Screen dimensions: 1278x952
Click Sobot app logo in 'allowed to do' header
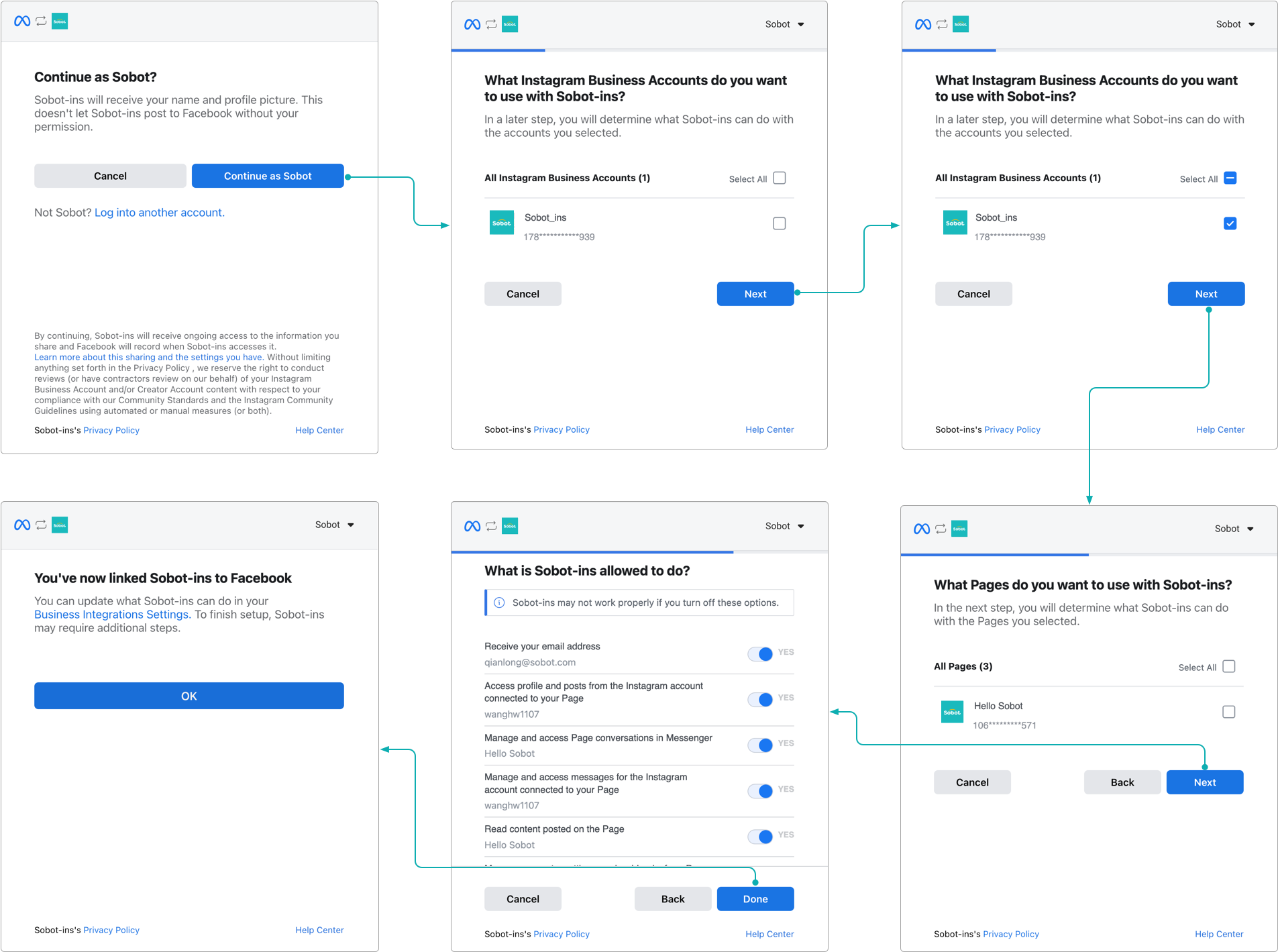click(510, 526)
